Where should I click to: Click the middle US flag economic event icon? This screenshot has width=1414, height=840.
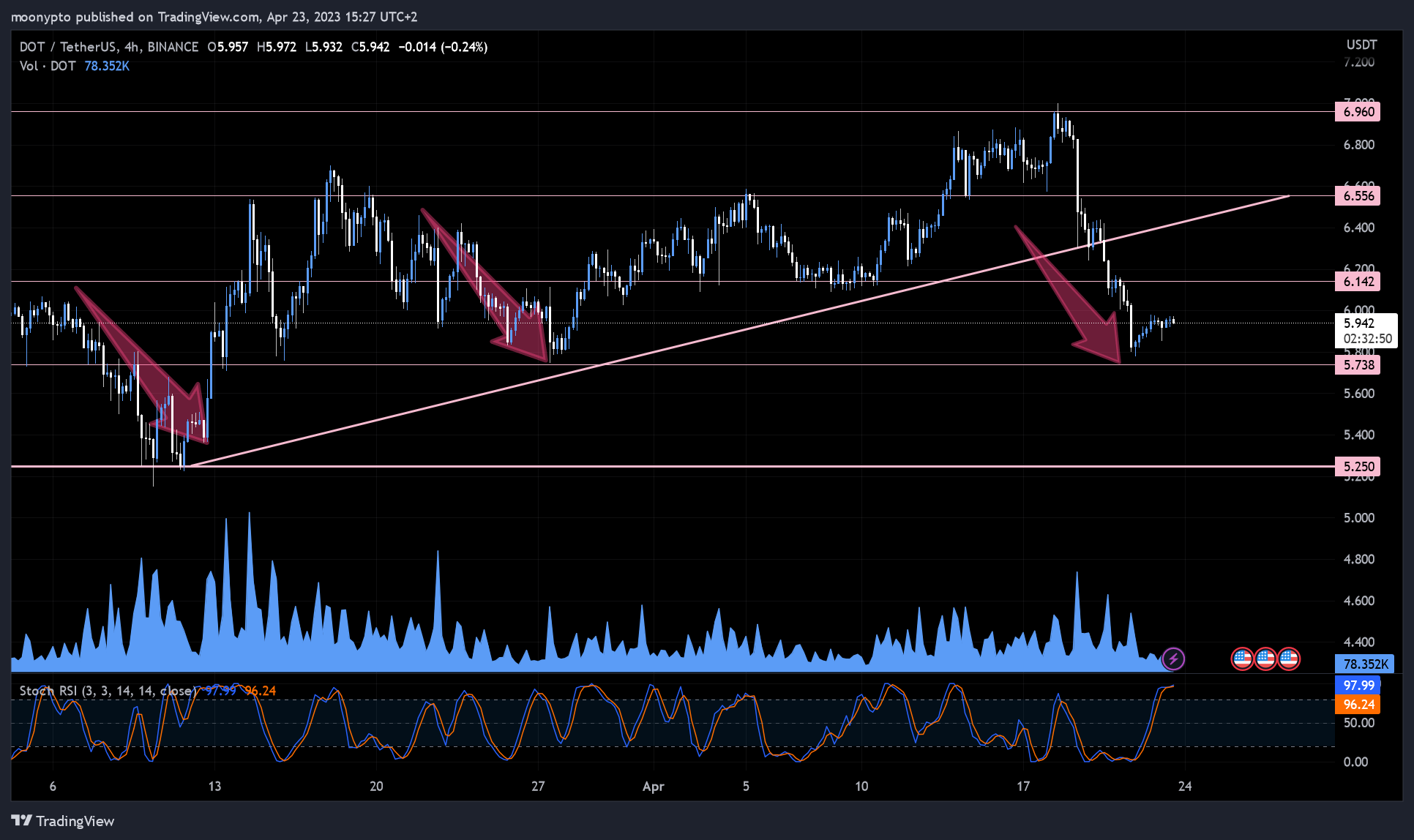click(1265, 659)
